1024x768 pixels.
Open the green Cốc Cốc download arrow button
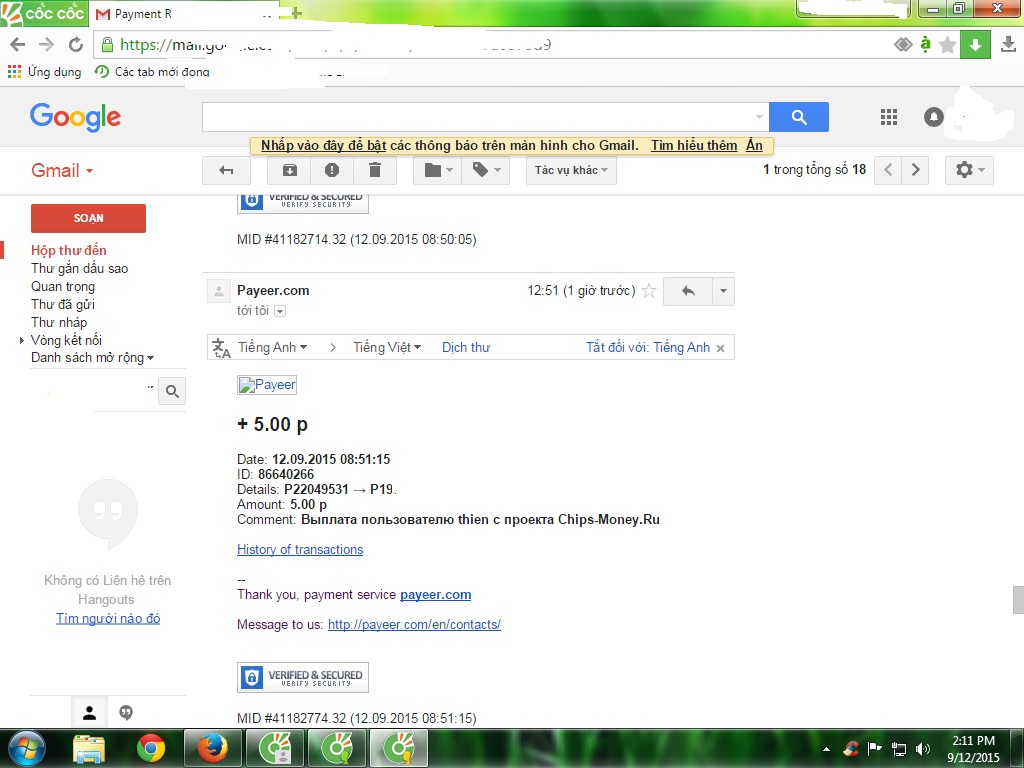point(975,44)
